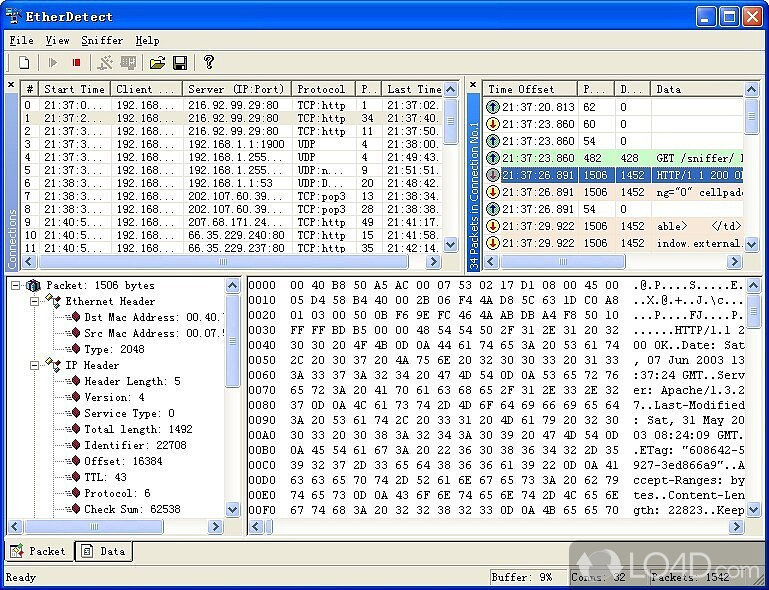Viewport: 769px width, 590px height.
Task: Collapse the IP Header tree node
Action: [x=34, y=365]
